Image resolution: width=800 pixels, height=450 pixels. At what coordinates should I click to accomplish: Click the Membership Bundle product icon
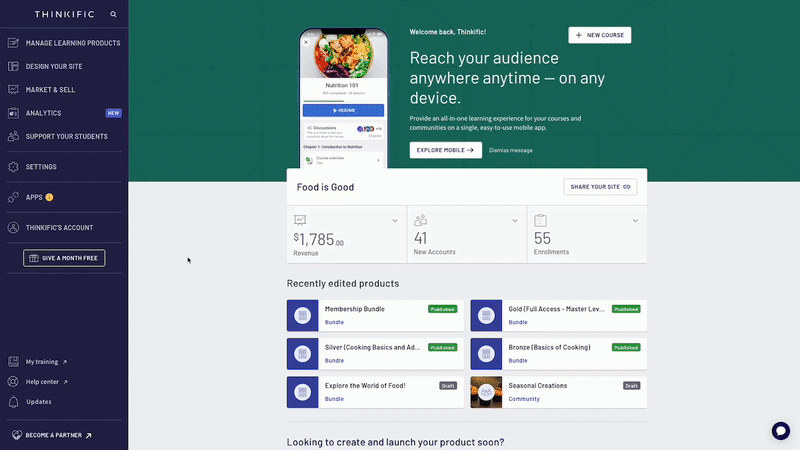click(303, 315)
